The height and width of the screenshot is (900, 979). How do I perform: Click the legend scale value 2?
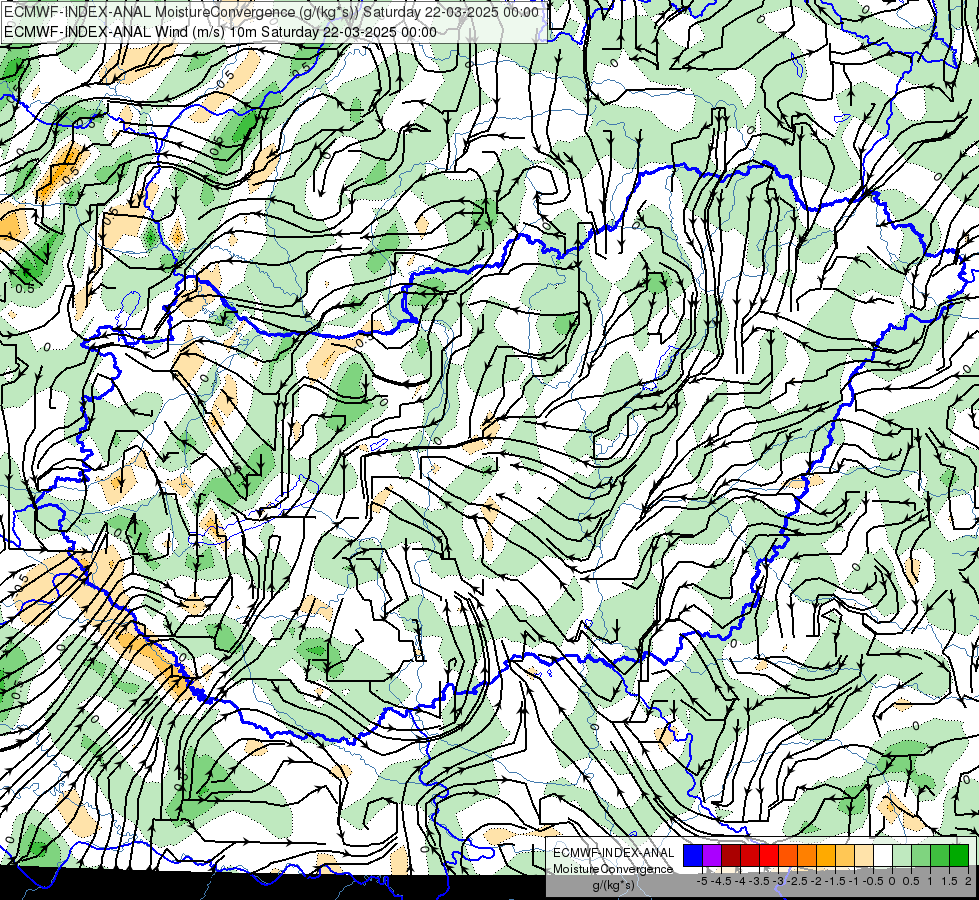coord(967,881)
